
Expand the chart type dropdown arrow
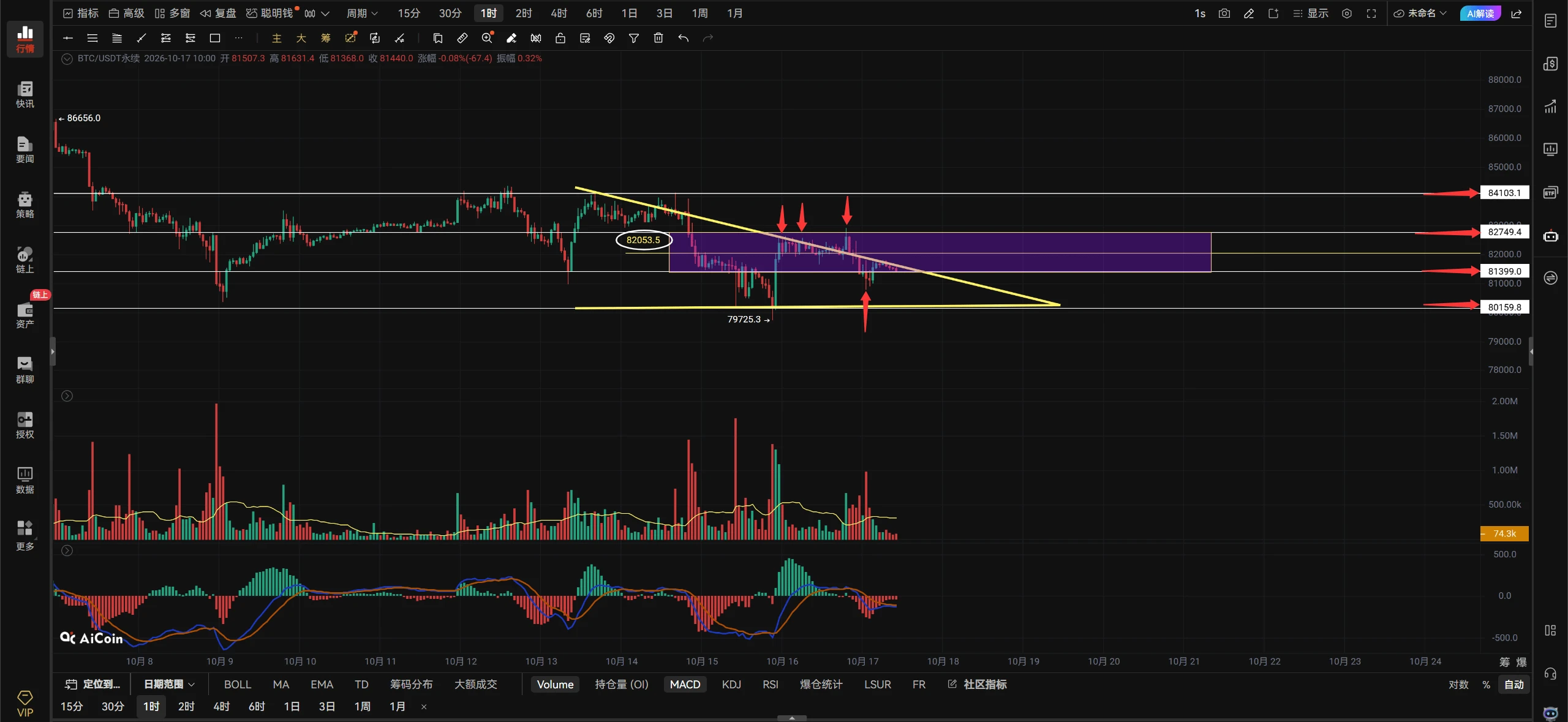tap(325, 13)
